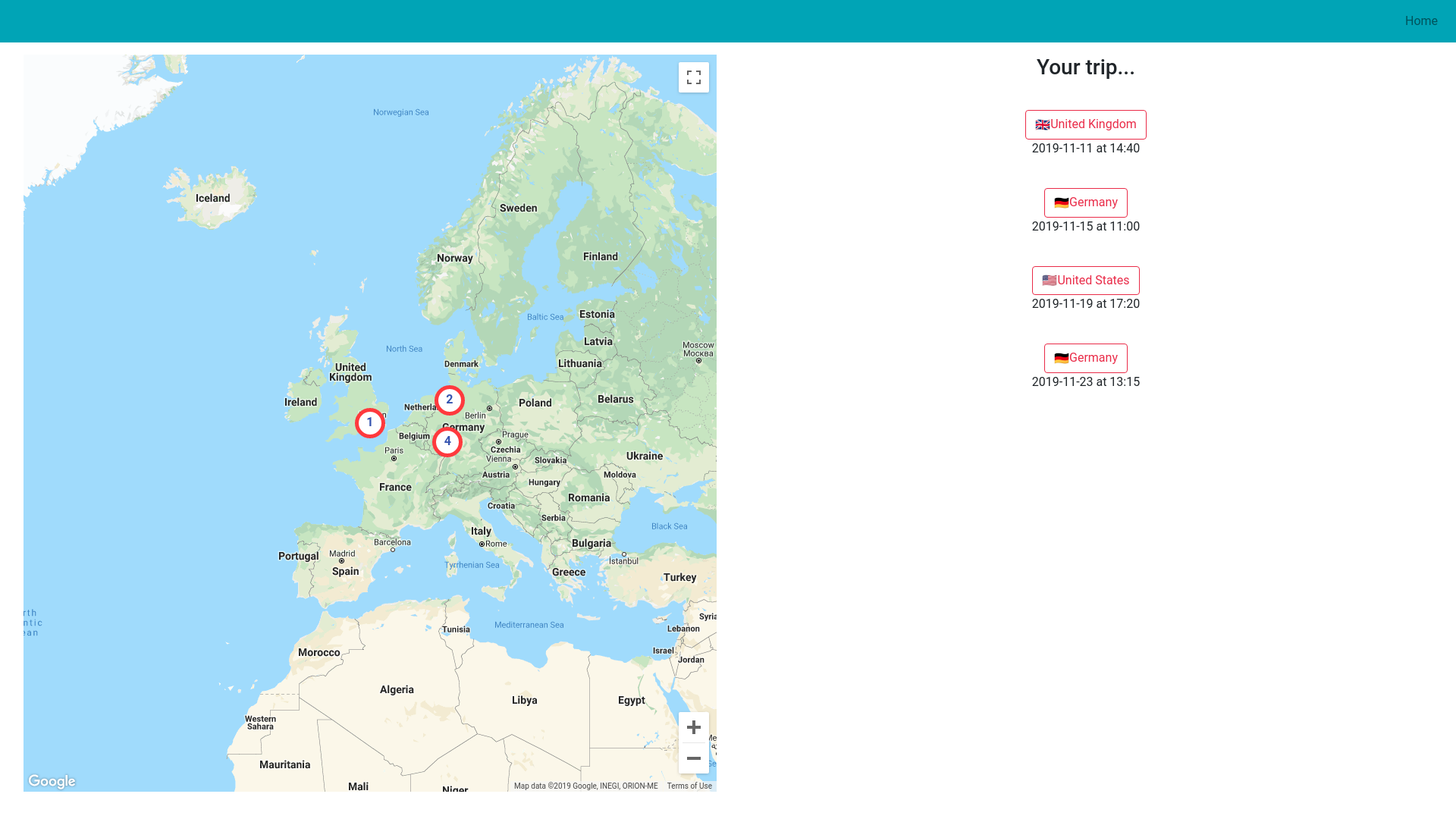The height and width of the screenshot is (819, 1456).
Task: Select map marker number 4
Action: pos(447,442)
